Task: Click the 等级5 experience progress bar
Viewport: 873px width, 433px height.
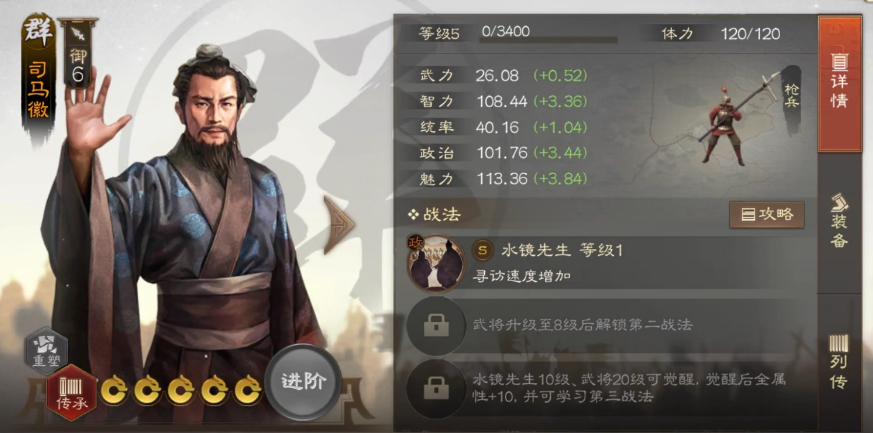Action: coord(548,40)
